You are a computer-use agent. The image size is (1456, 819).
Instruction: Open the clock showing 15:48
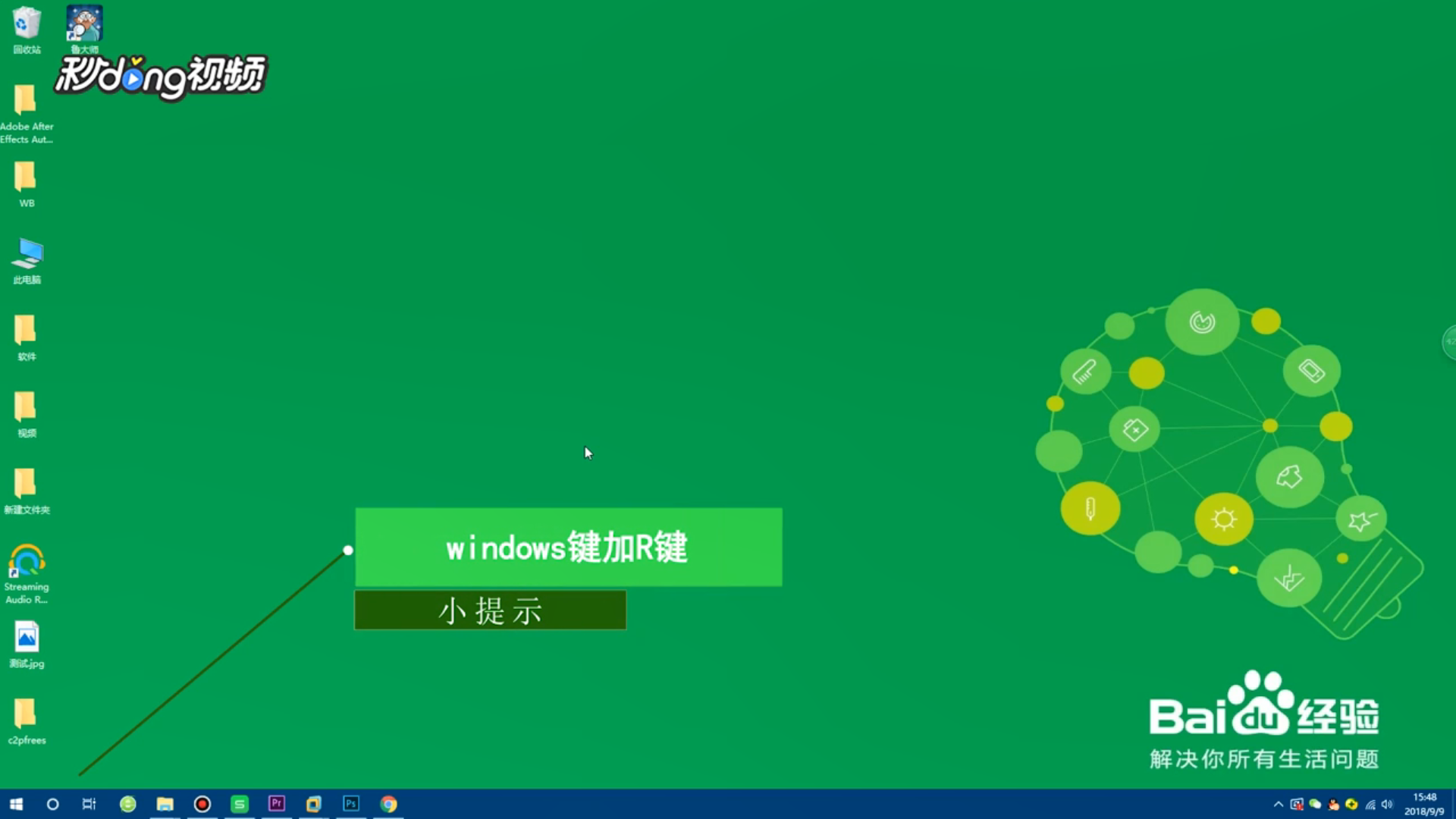[1424, 804]
